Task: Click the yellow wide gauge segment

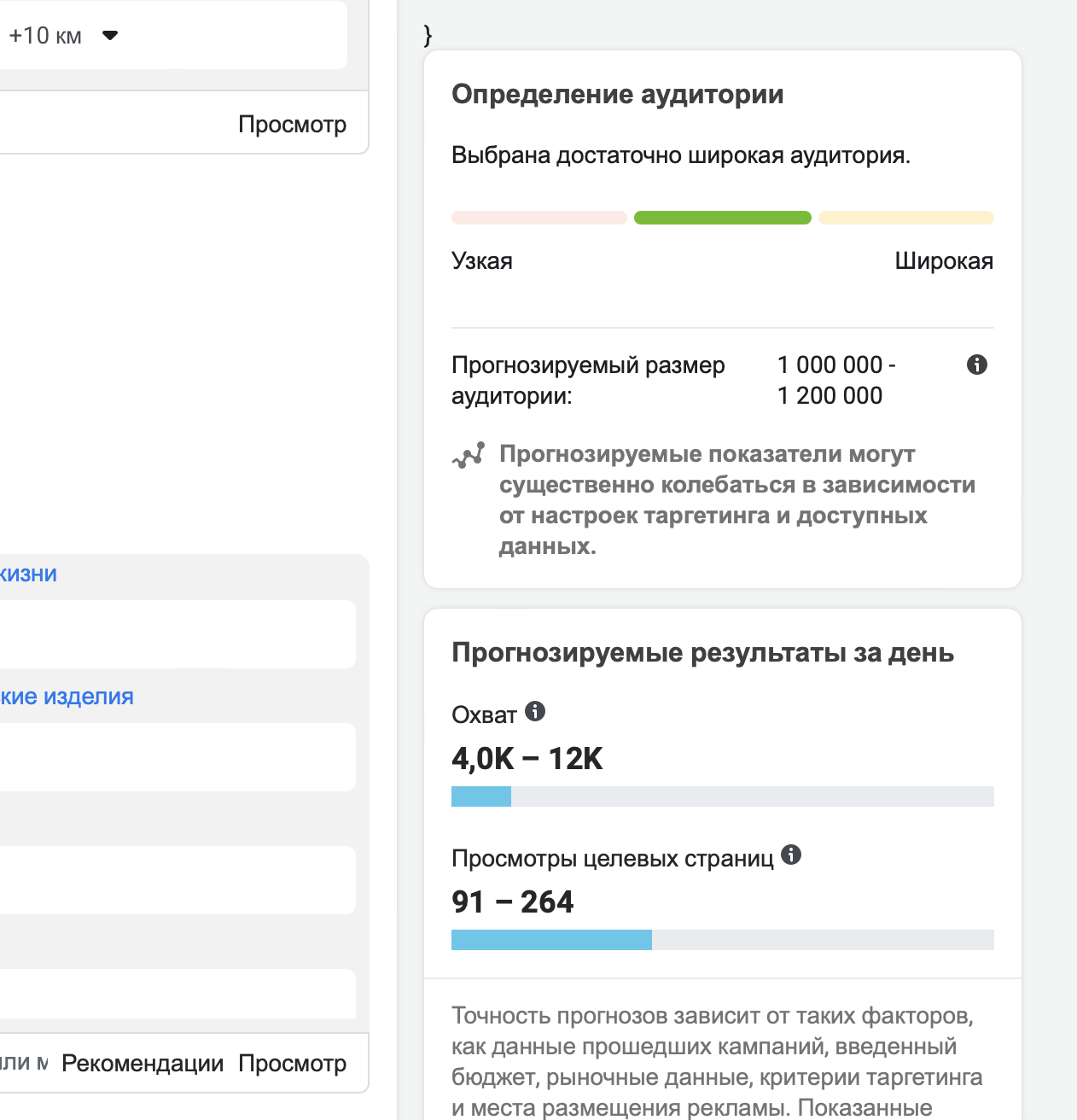Action: click(906, 218)
